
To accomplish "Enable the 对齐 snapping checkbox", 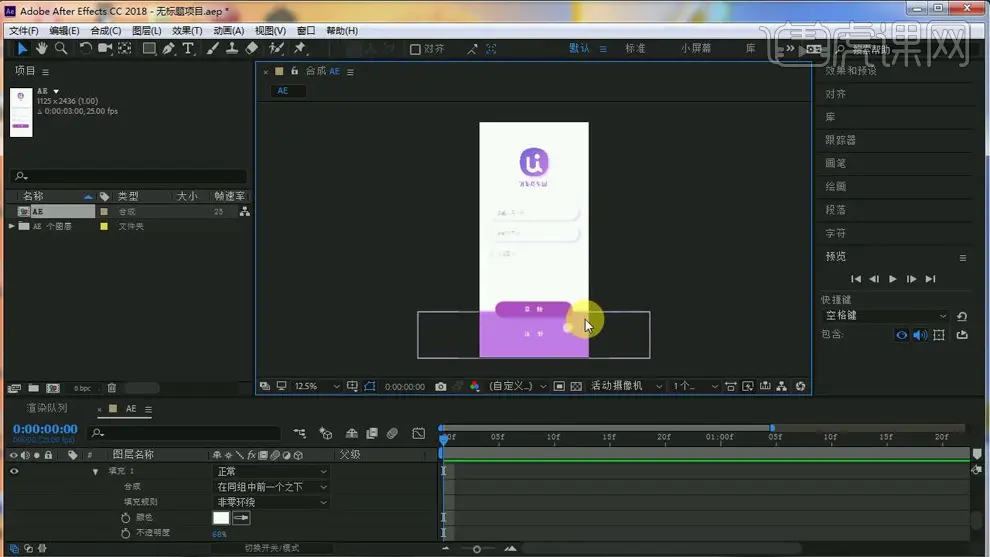I will click(416, 49).
